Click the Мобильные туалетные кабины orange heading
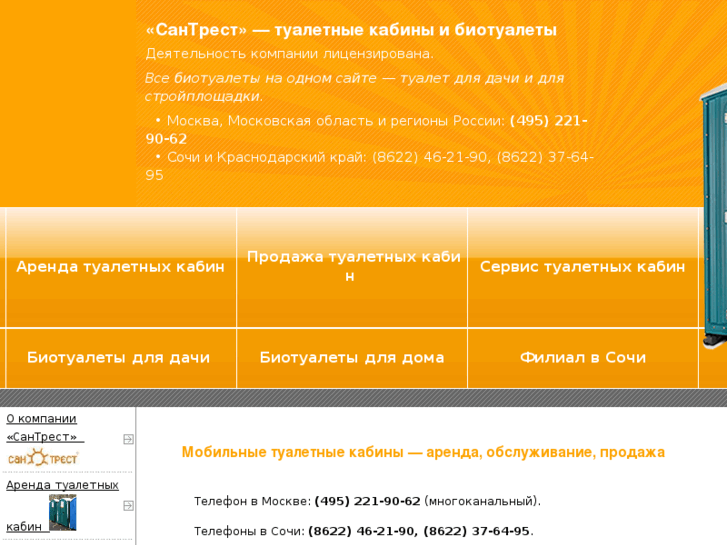The height and width of the screenshot is (545, 727). pyautogui.click(x=423, y=452)
